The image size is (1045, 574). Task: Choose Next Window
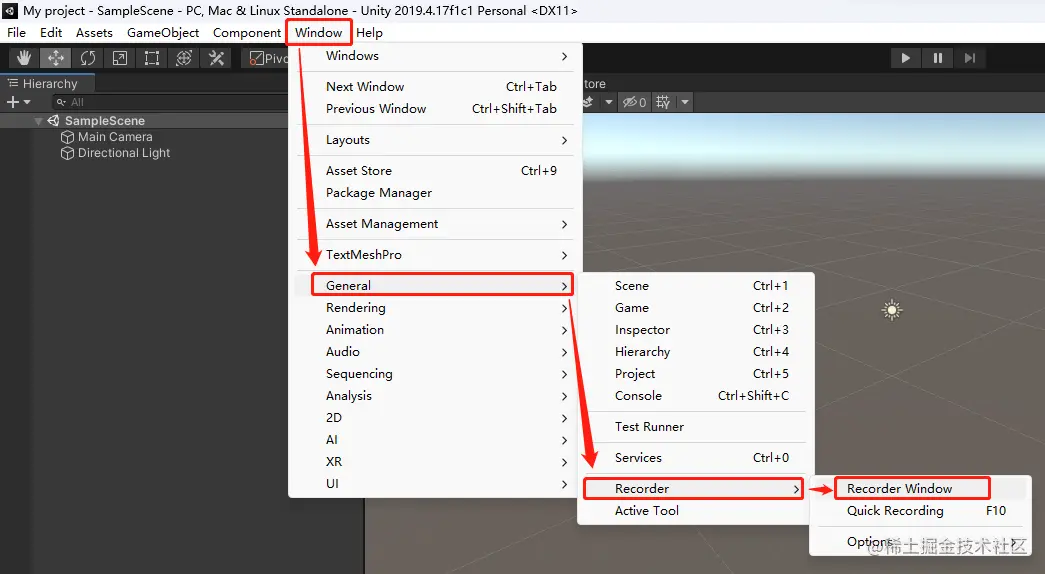435,87
